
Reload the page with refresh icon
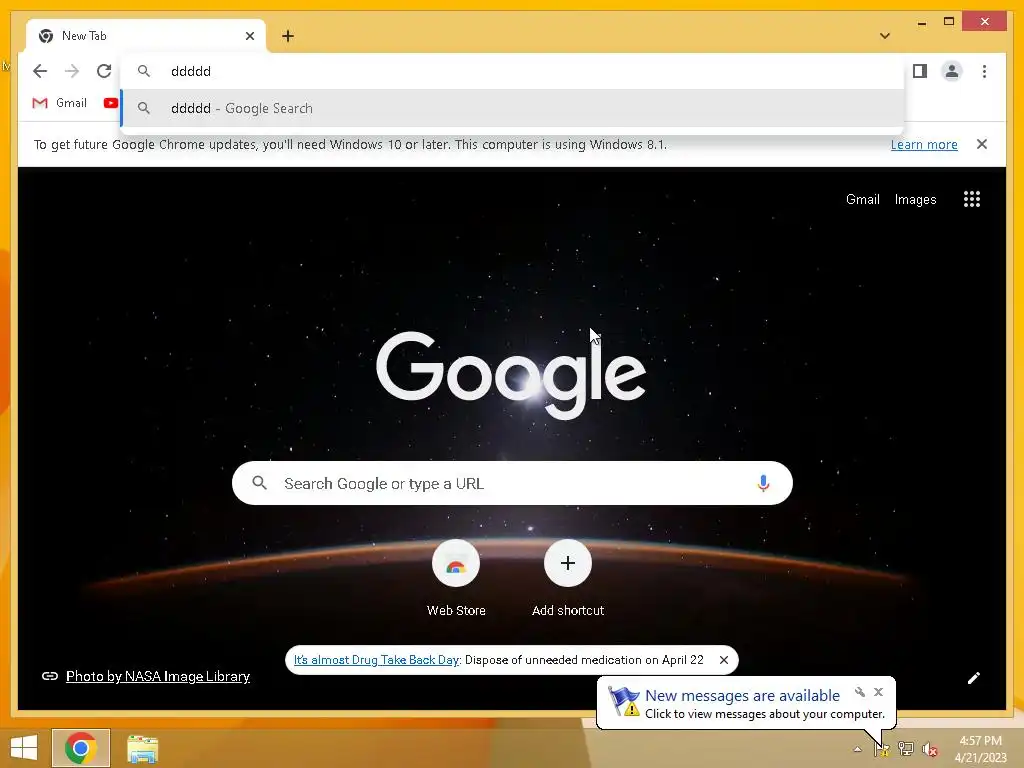pos(104,71)
